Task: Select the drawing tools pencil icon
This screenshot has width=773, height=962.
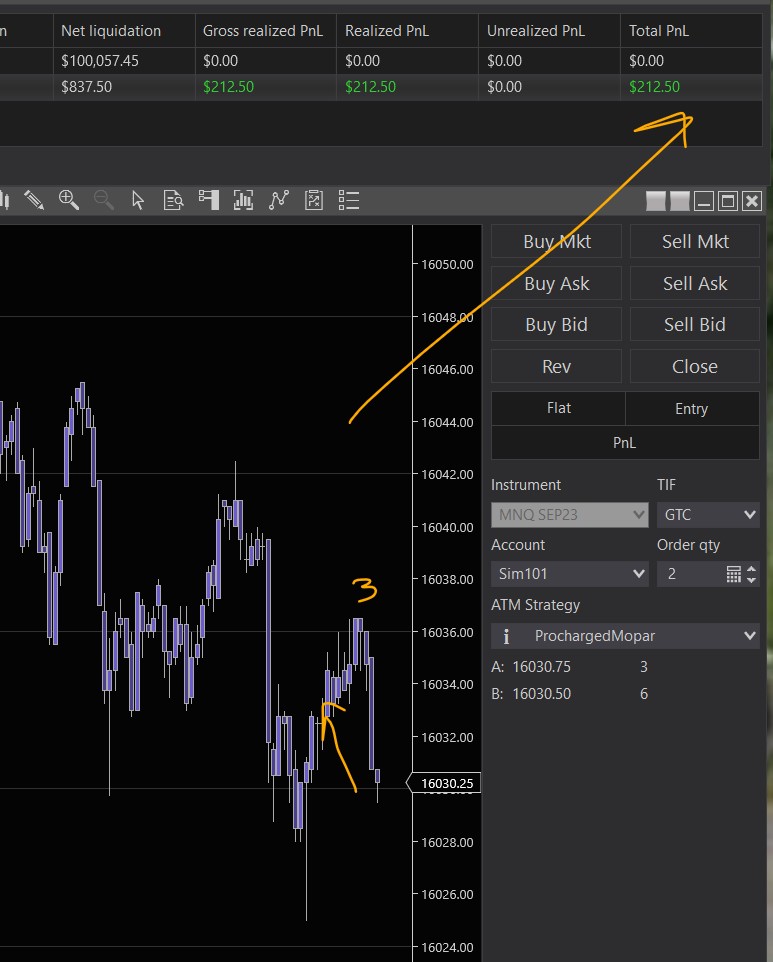Action: click(x=34, y=200)
